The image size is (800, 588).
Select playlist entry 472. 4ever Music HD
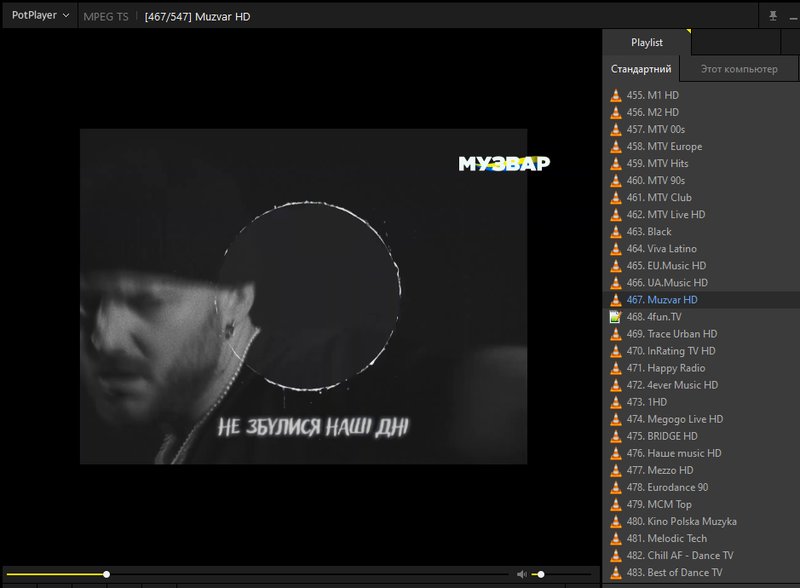701,385
